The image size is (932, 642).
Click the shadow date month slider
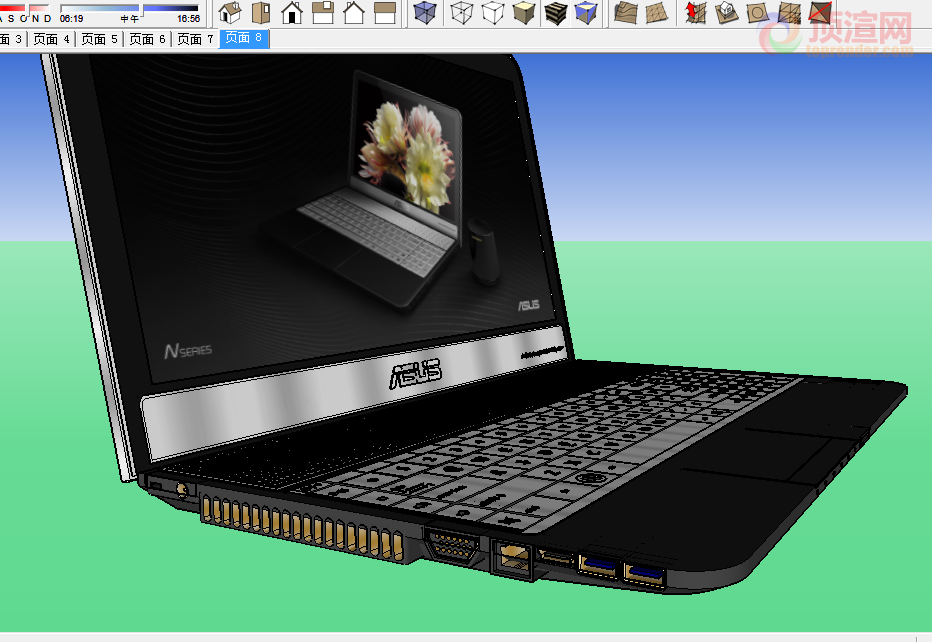[x=26, y=8]
